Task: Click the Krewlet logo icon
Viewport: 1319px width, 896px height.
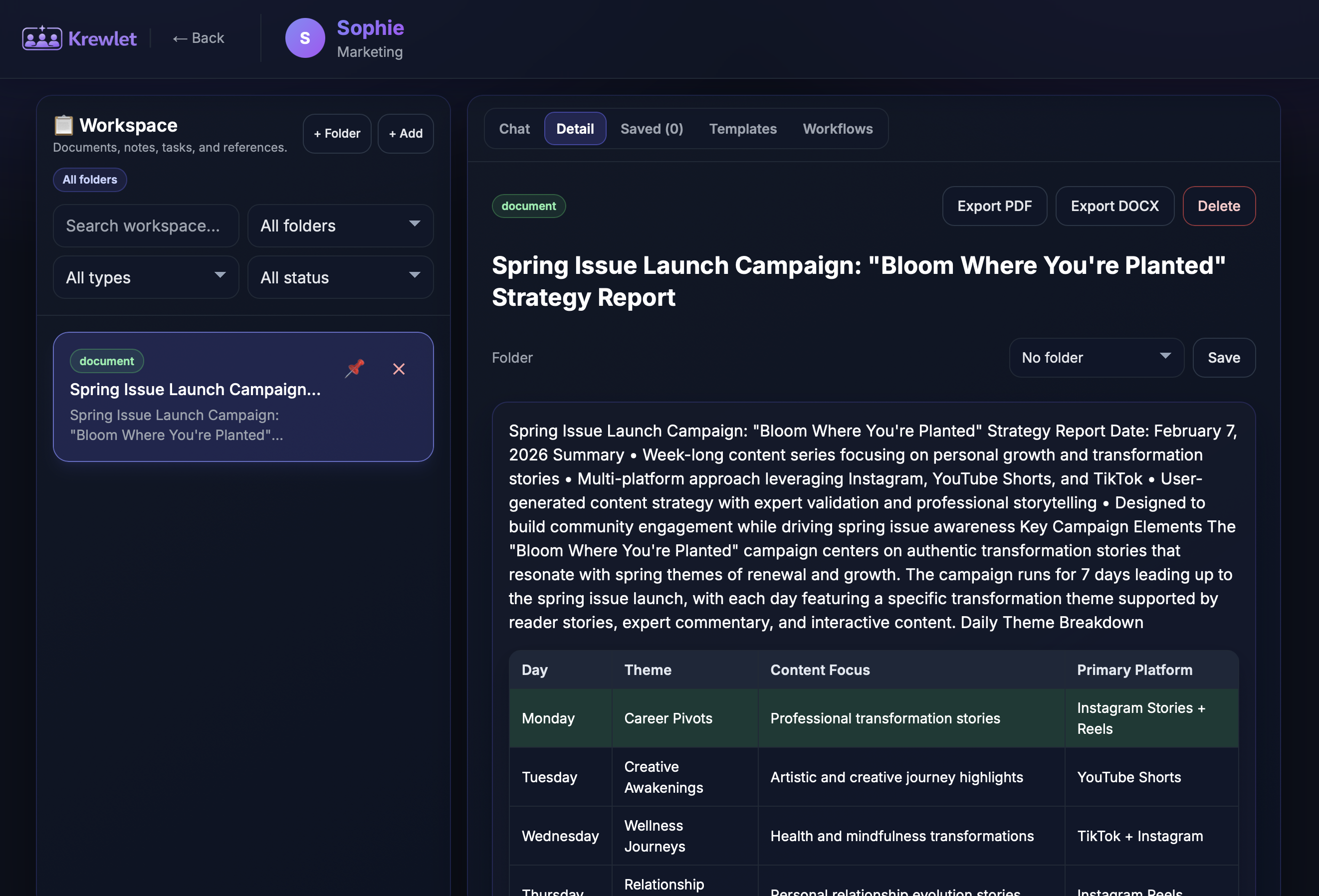Action: coord(41,37)
